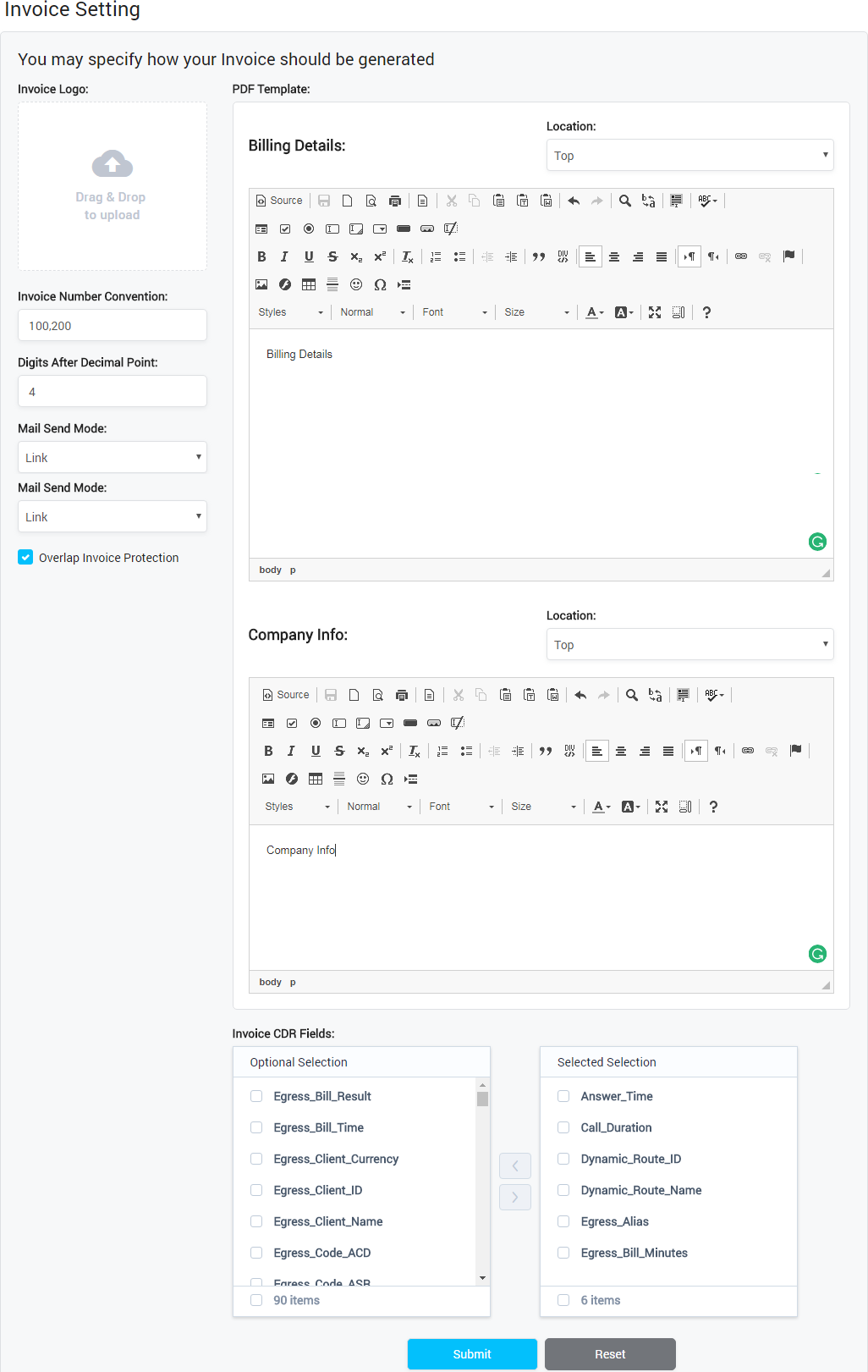Click Digits After Decimal Point field
Screen dimensions: 868x1372
[113, 391]
